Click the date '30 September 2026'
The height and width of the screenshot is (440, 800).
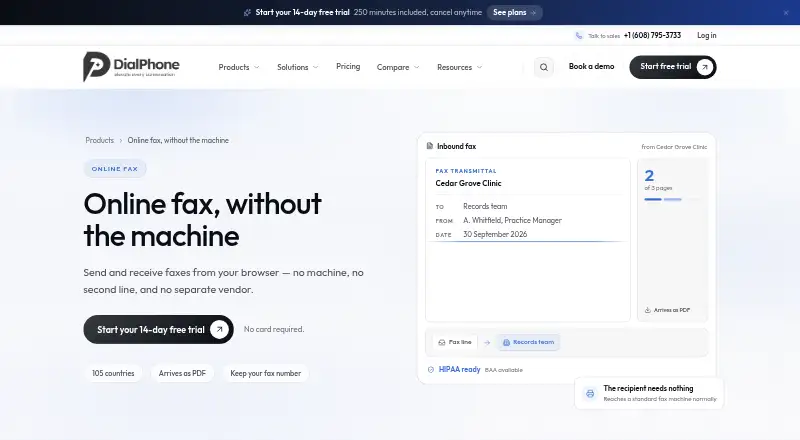point(495,234)
